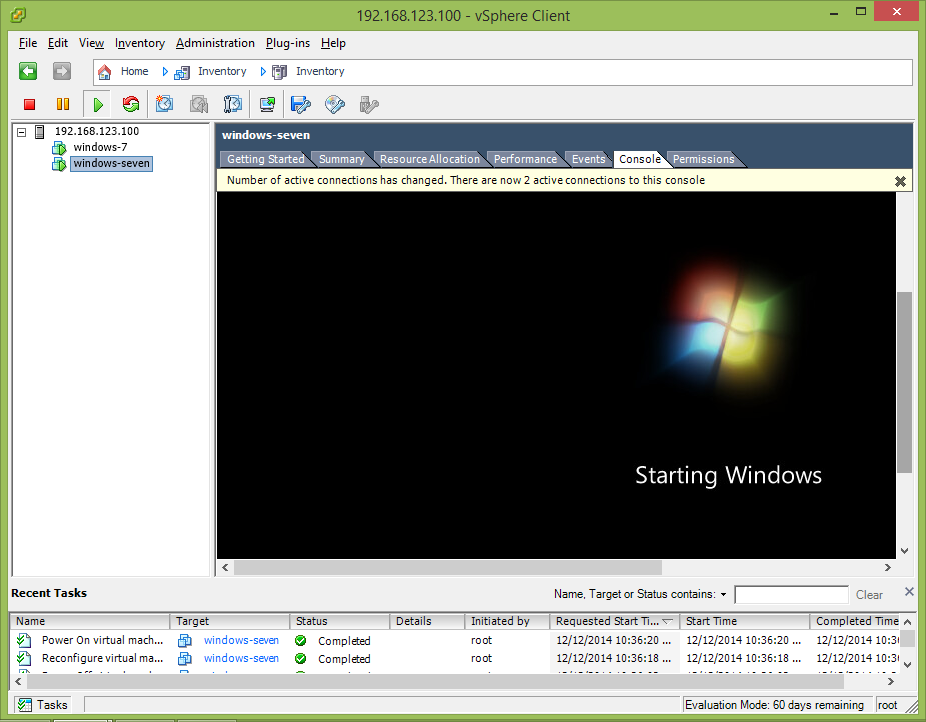The width and height of the screenshot is (926, 722).
Task: Click the Tasks button in the status bar
Action: point(43,705)
